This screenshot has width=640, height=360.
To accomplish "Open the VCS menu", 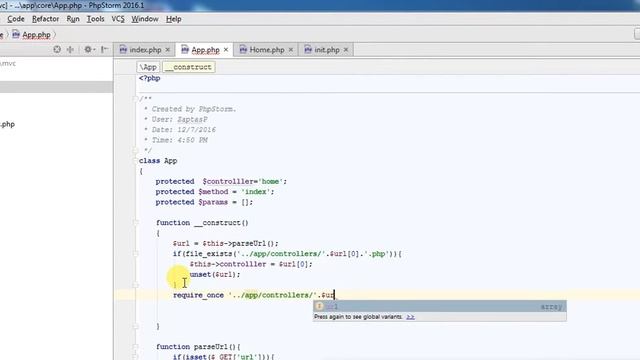I will (118, 19).
